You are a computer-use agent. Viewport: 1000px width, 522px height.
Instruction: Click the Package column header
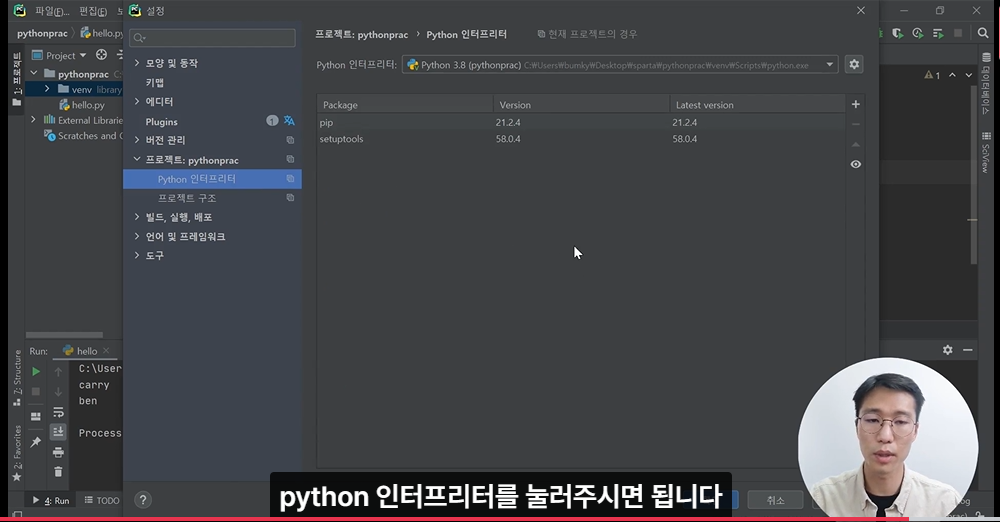click(x=405, y=105)
